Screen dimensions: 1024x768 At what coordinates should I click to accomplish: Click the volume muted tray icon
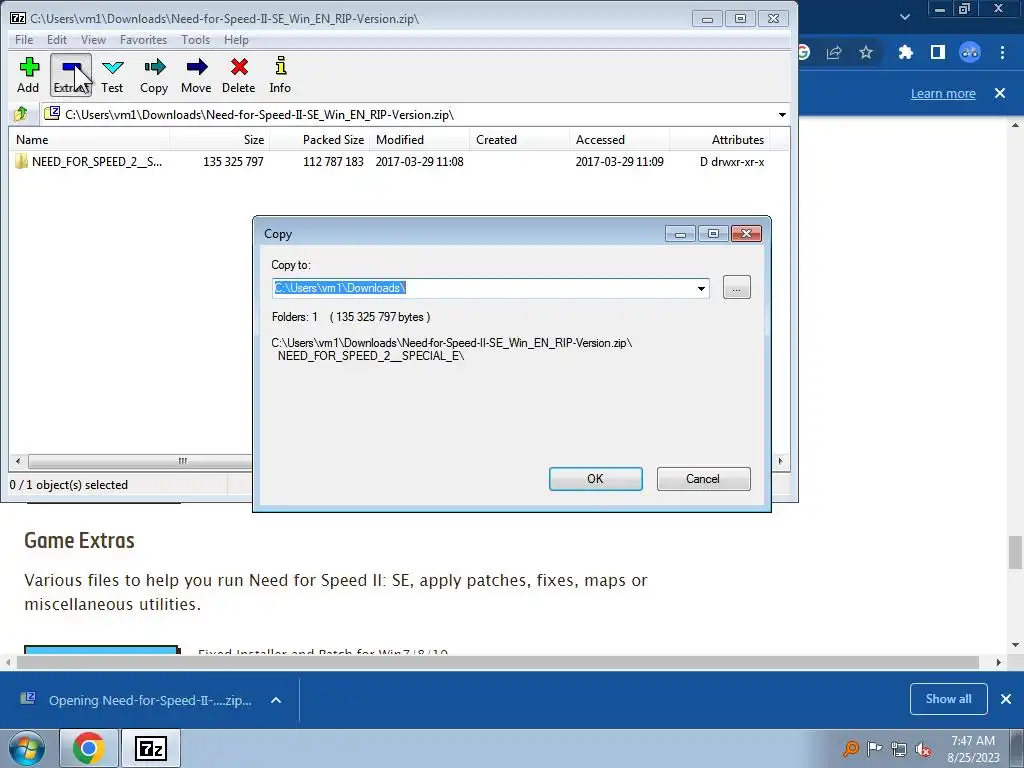click(x=923, y=749)
